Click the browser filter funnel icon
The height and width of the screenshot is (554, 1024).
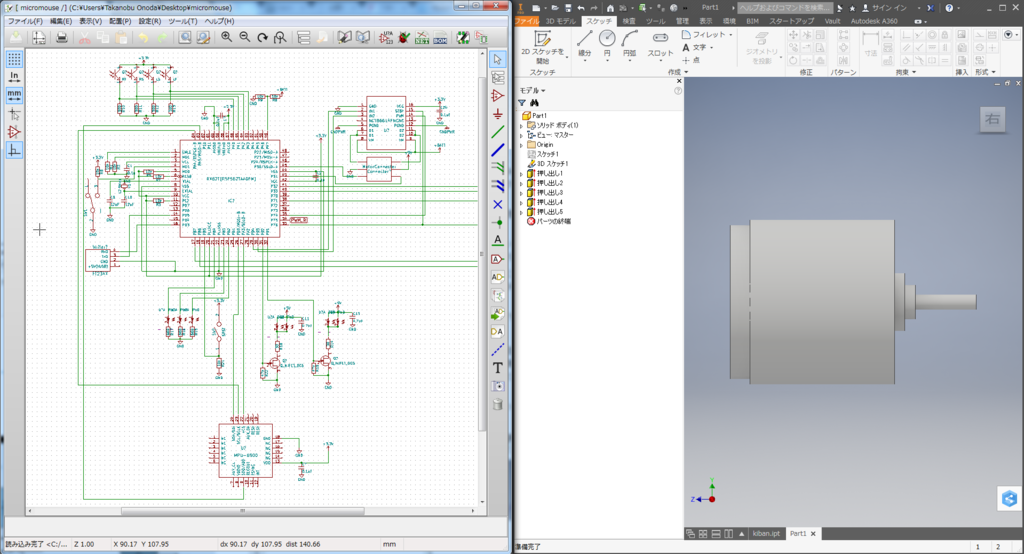tap(522, 103)
